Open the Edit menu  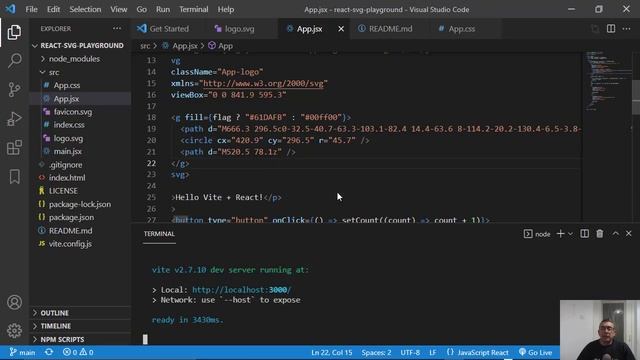53,9
